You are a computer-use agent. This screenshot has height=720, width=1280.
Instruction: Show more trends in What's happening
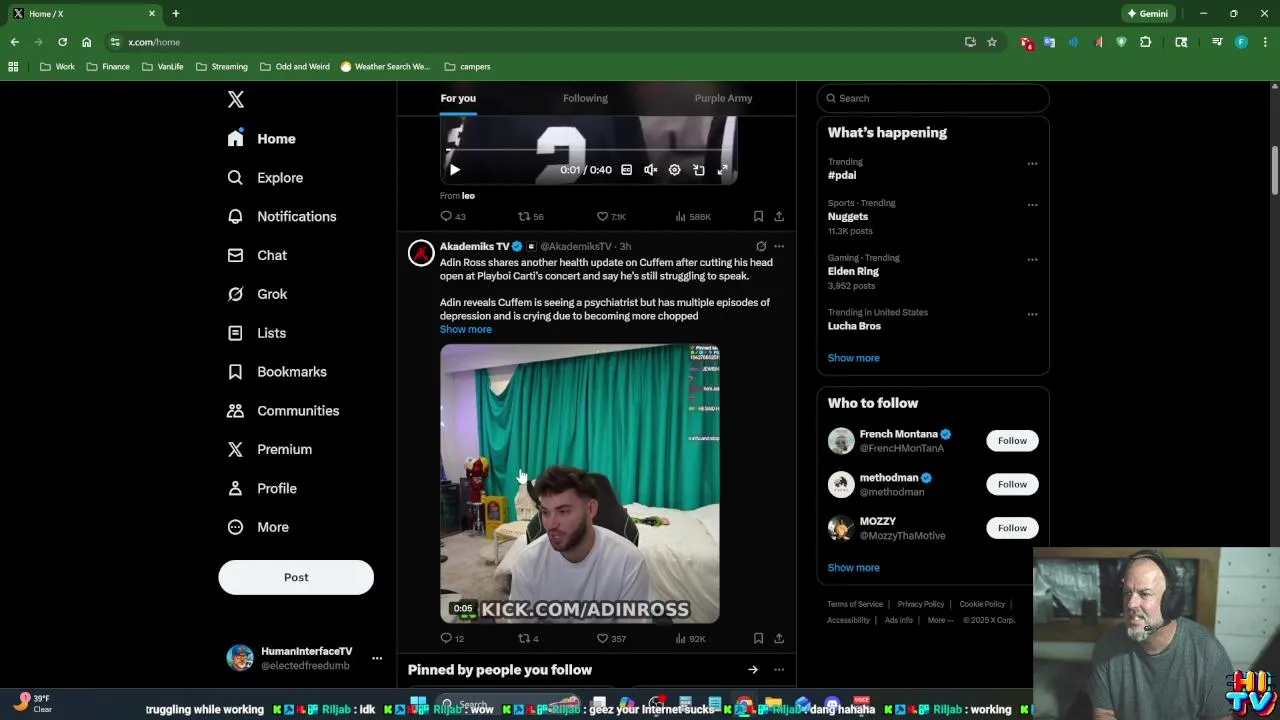click(x=853, y=358)
